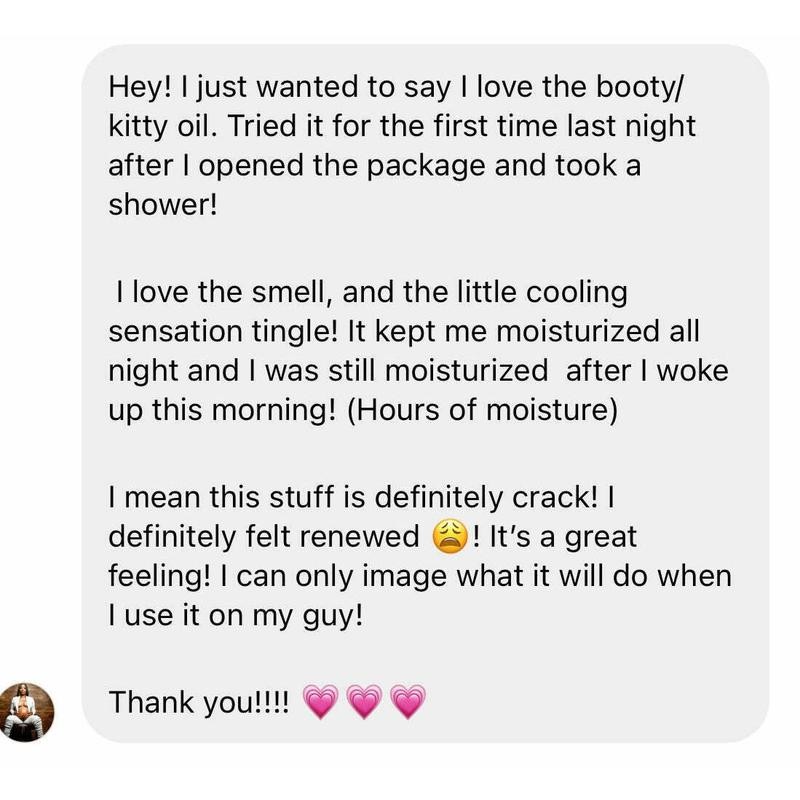Click the "(Hours of moisture)" phrase

(482, 410)
